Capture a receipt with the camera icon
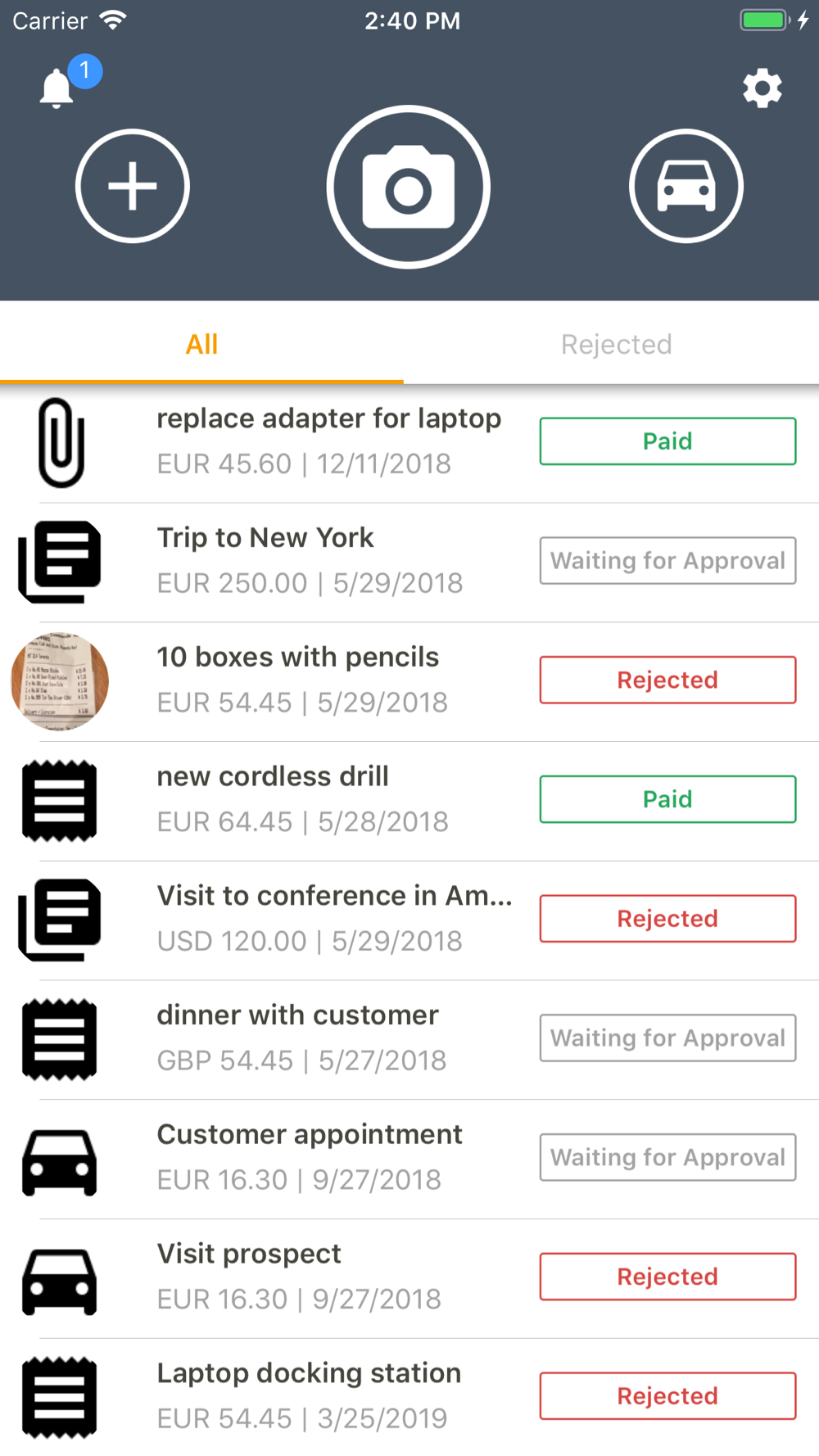Image resolution: width=819 pixels, height=1456 pixels. [409, 187]
